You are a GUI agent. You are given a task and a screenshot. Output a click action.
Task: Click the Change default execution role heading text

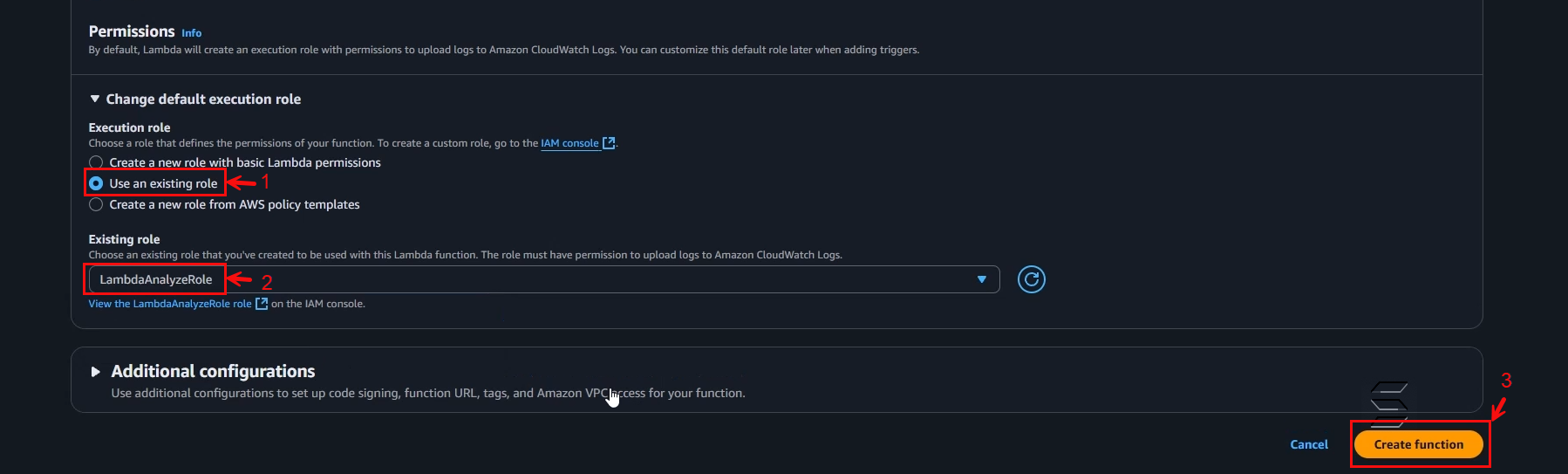203,100
